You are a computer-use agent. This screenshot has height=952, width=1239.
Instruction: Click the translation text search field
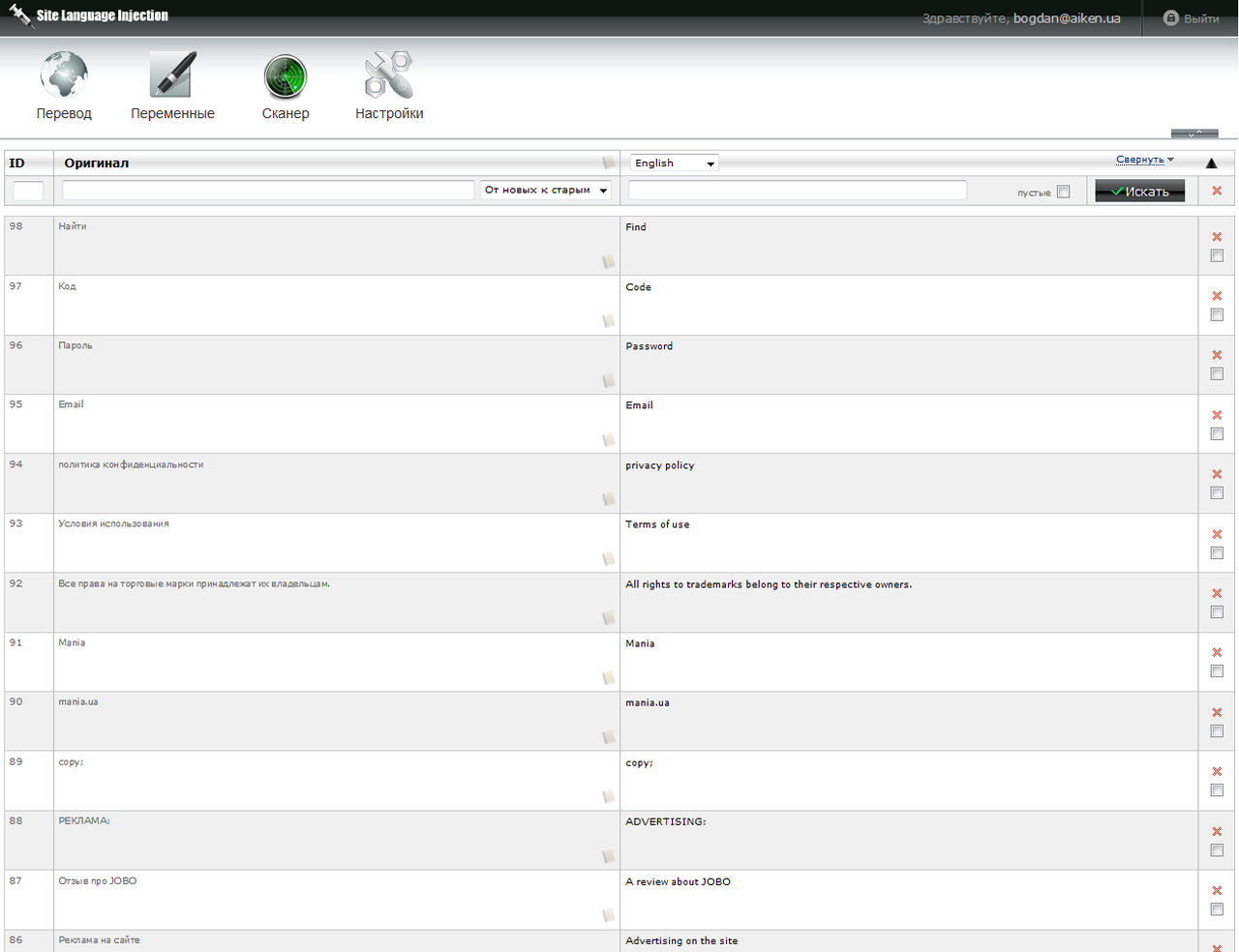click(x=797, y=191)
